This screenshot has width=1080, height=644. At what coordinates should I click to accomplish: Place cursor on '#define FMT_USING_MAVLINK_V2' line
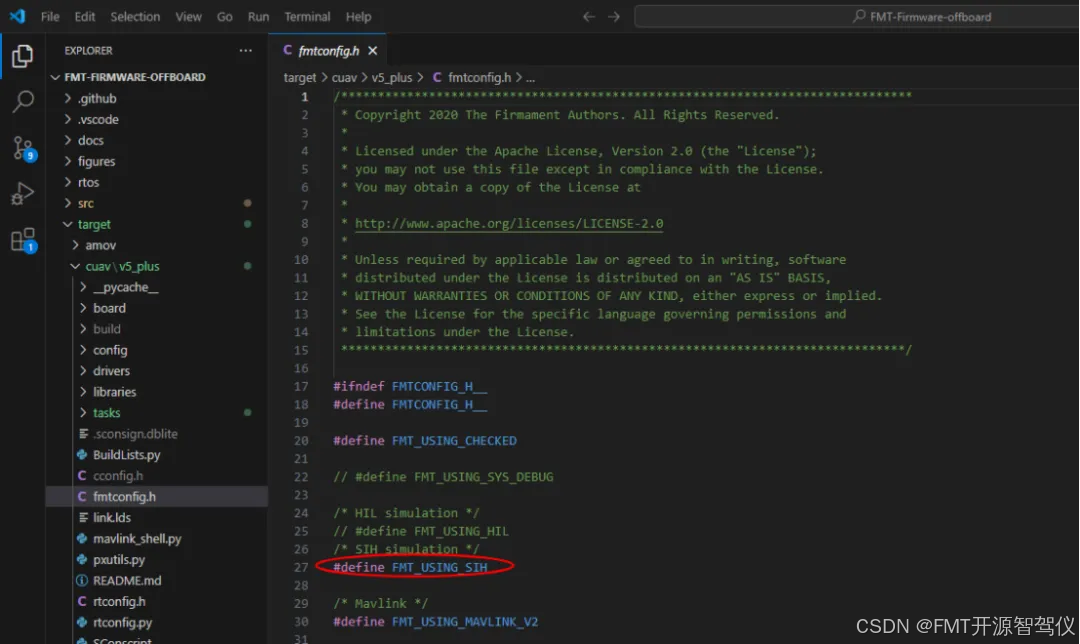tap(435, 621)
